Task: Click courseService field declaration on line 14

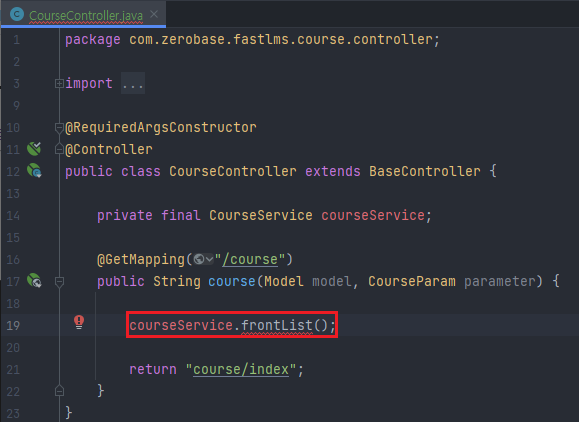Action: coord(373,215)
